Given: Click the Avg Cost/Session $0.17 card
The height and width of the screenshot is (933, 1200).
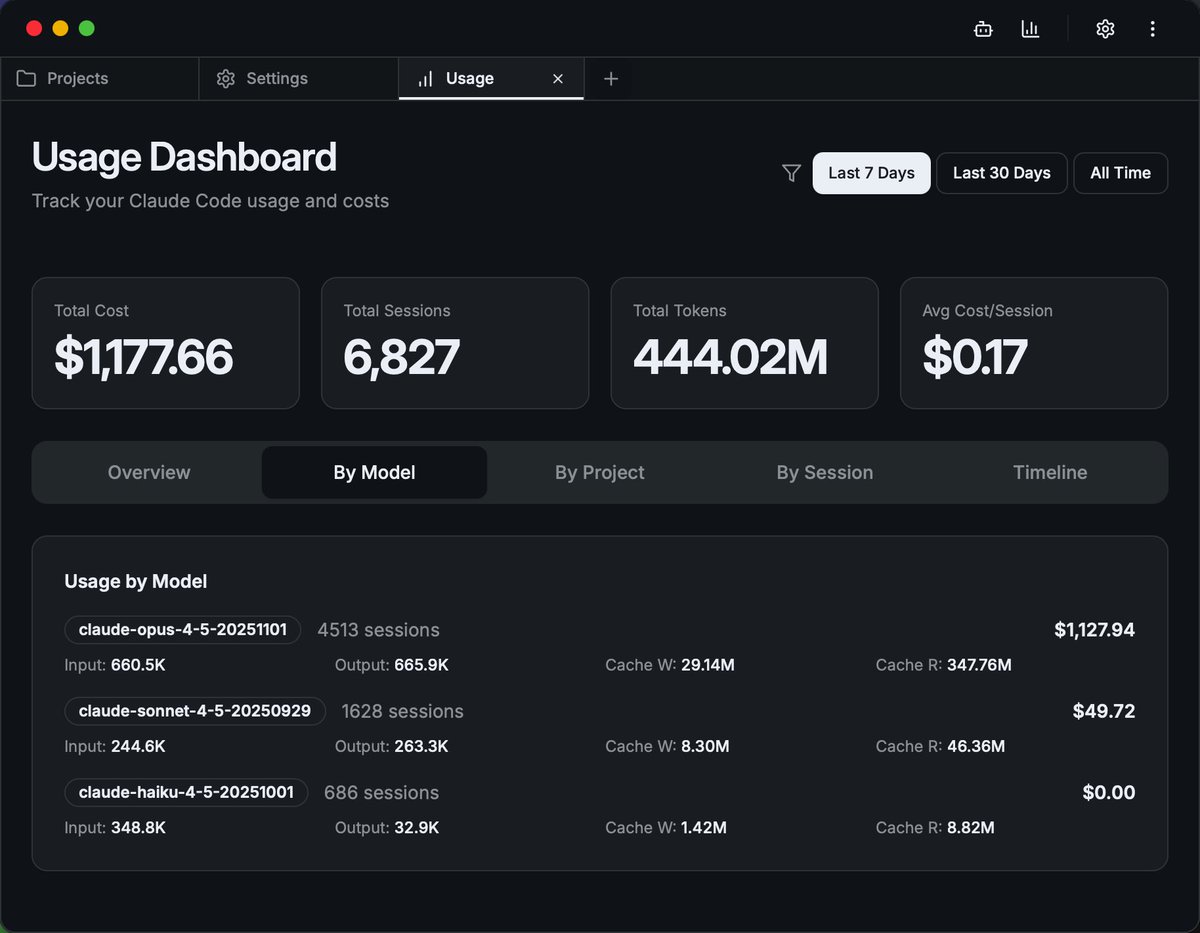Looking at the screenshot, I should coord(1034,343).
